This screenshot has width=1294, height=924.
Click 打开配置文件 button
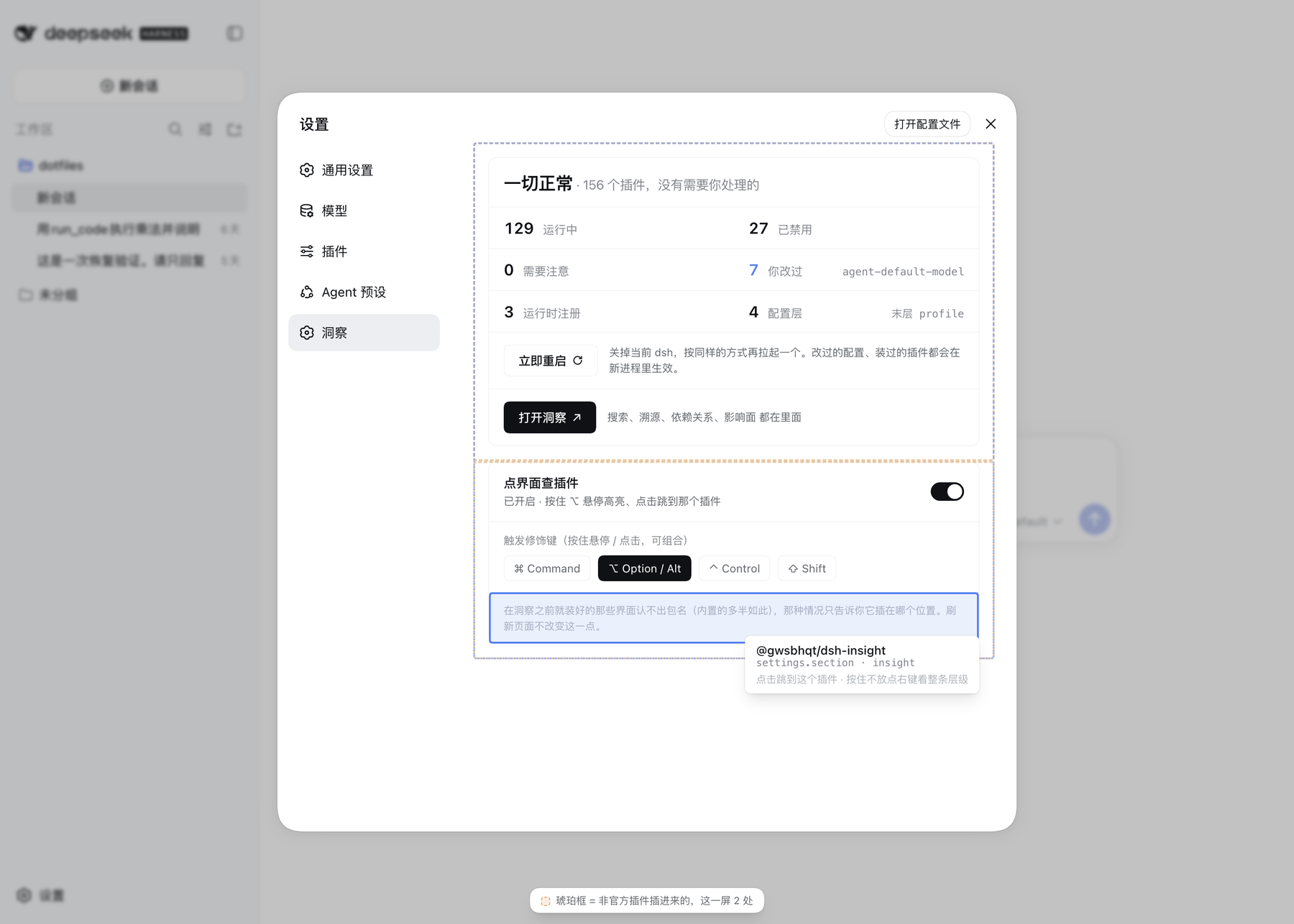(x=927, y=124)
